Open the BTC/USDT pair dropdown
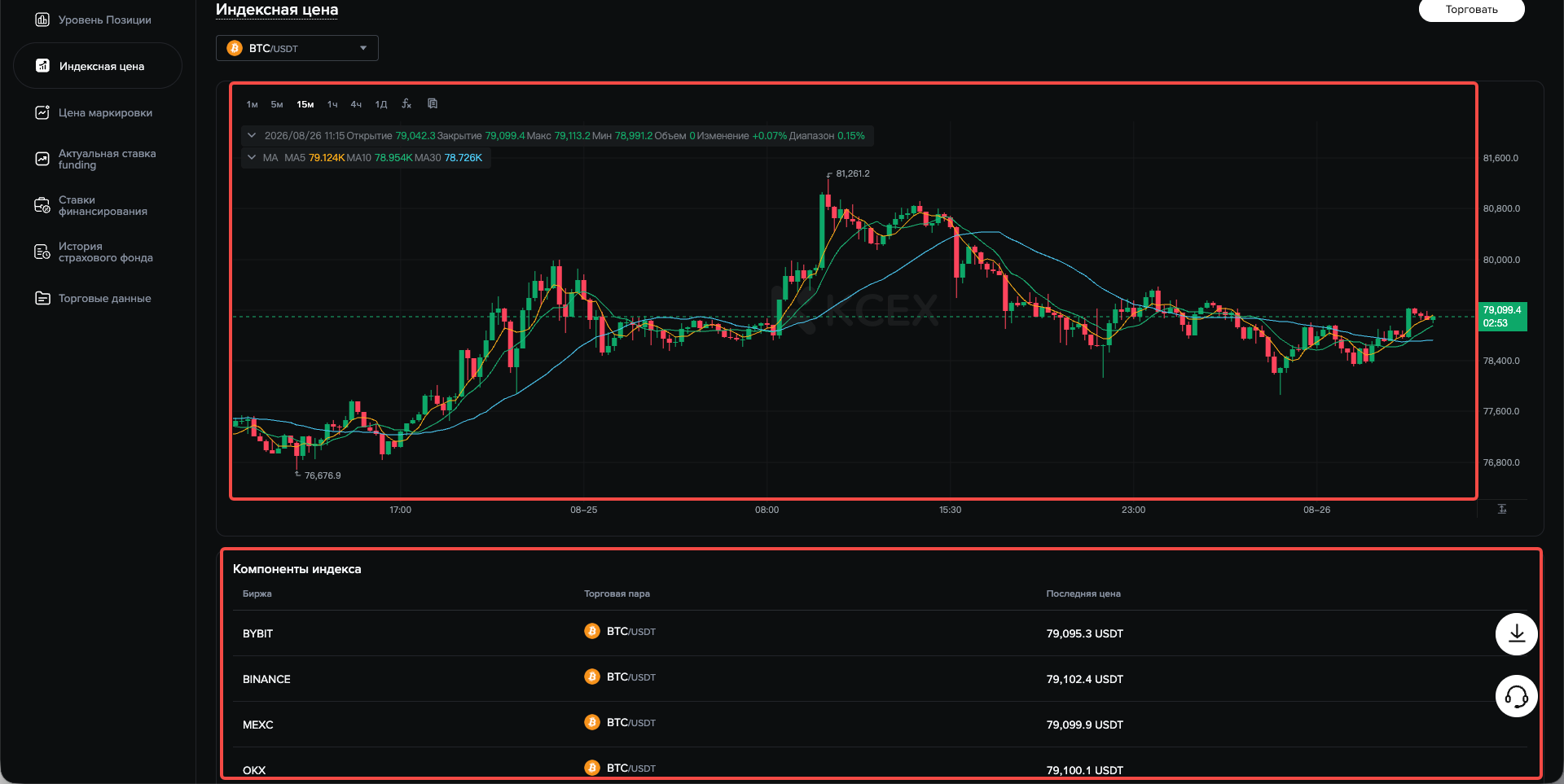Screen dimensions: 1564x784 (297, 48)
